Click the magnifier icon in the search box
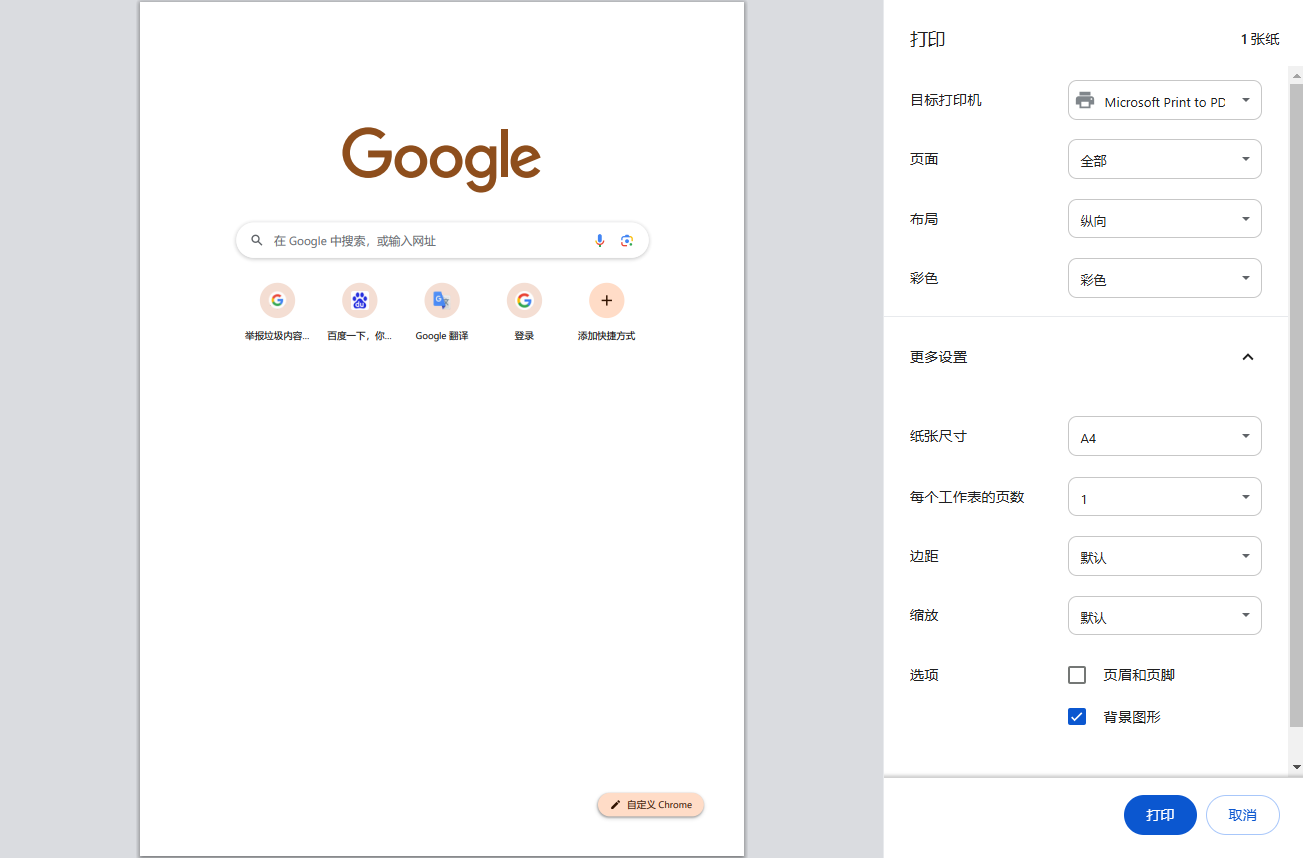The image size is (1303, 858). [257, 240]
